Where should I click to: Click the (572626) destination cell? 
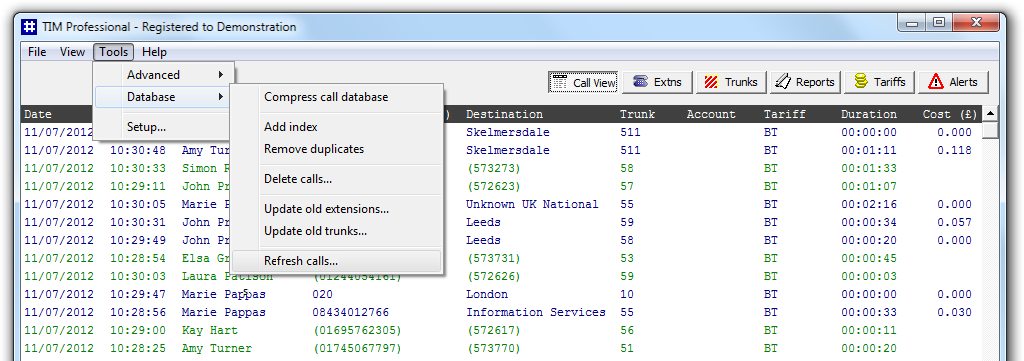(x=494, y=276)
